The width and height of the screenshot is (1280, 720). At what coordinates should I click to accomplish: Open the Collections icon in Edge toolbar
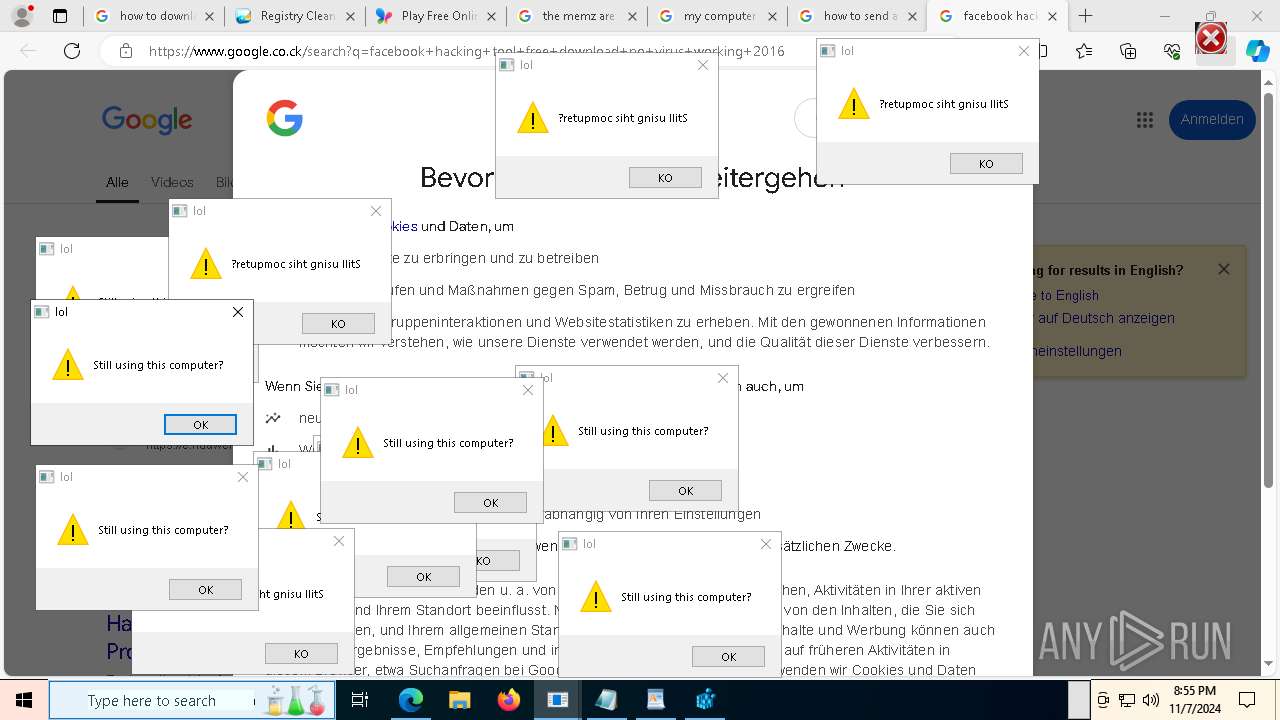click(1128, 51)
